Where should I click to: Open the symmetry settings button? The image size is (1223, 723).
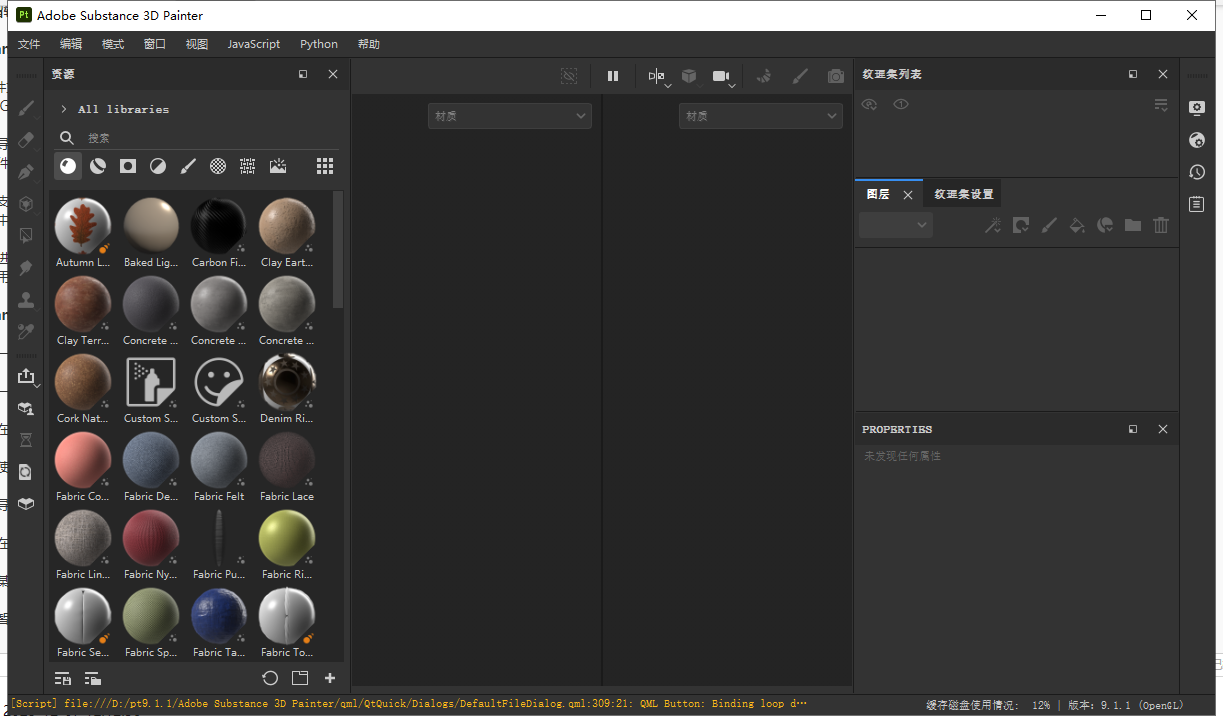[657, 76]
